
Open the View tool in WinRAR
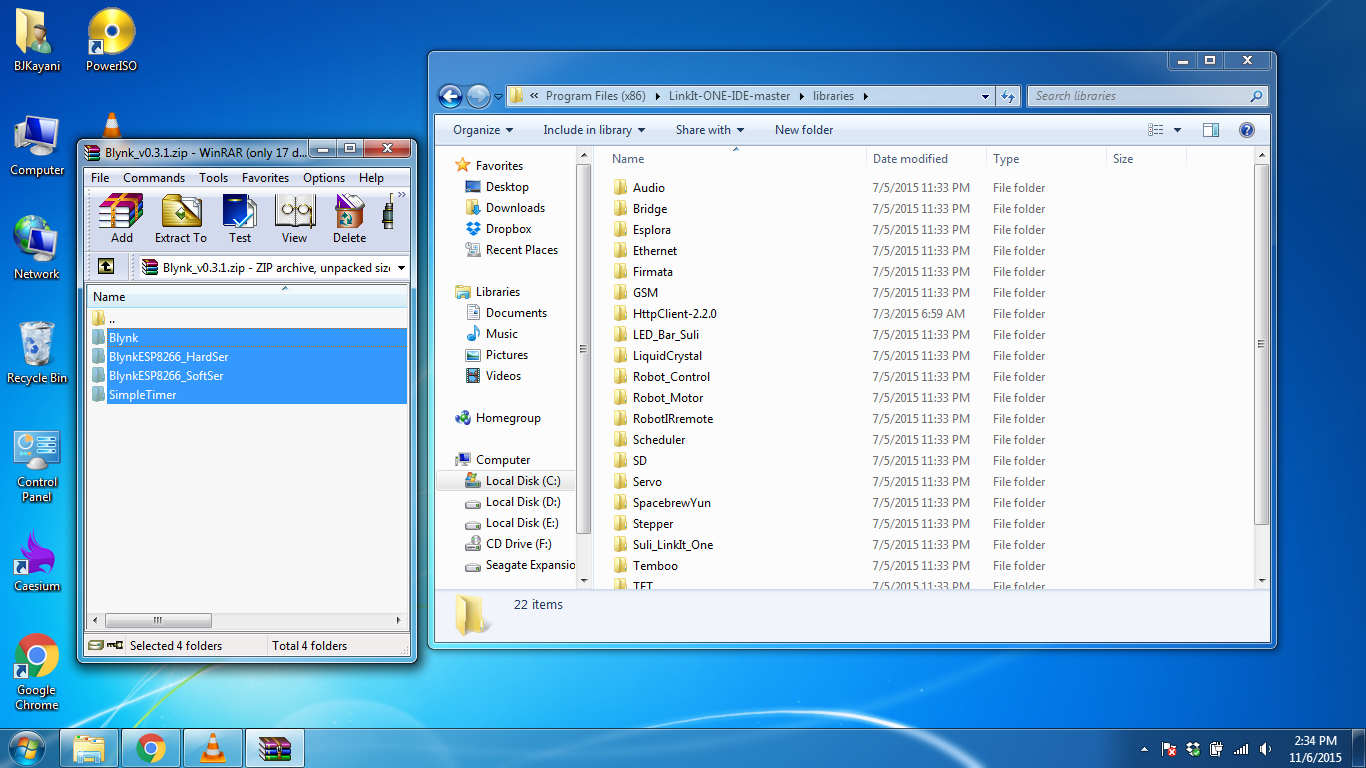(x=294, y=218)
